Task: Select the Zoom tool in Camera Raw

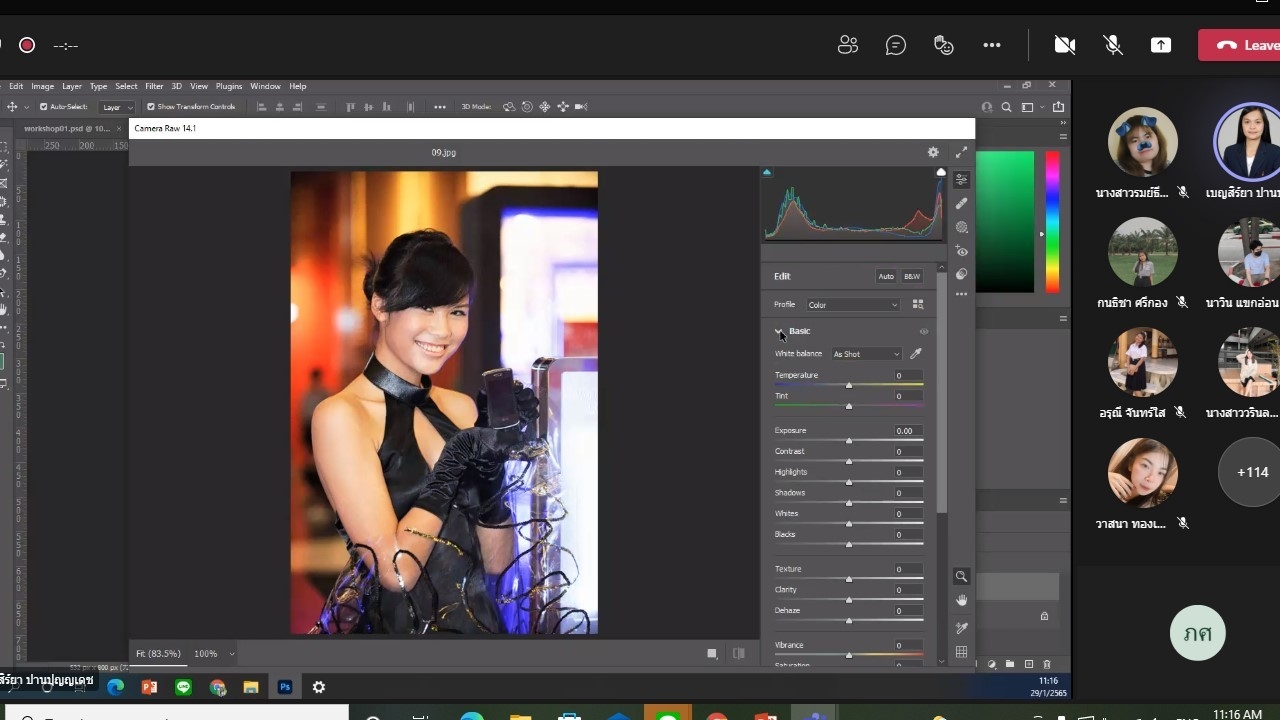Action: (x=961, y=577)
